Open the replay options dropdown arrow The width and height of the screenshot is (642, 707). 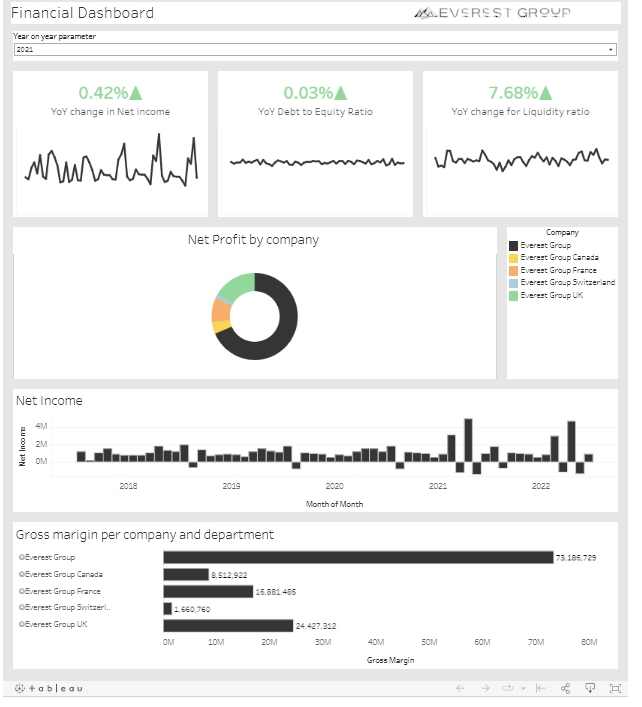(x=523, y=689)
